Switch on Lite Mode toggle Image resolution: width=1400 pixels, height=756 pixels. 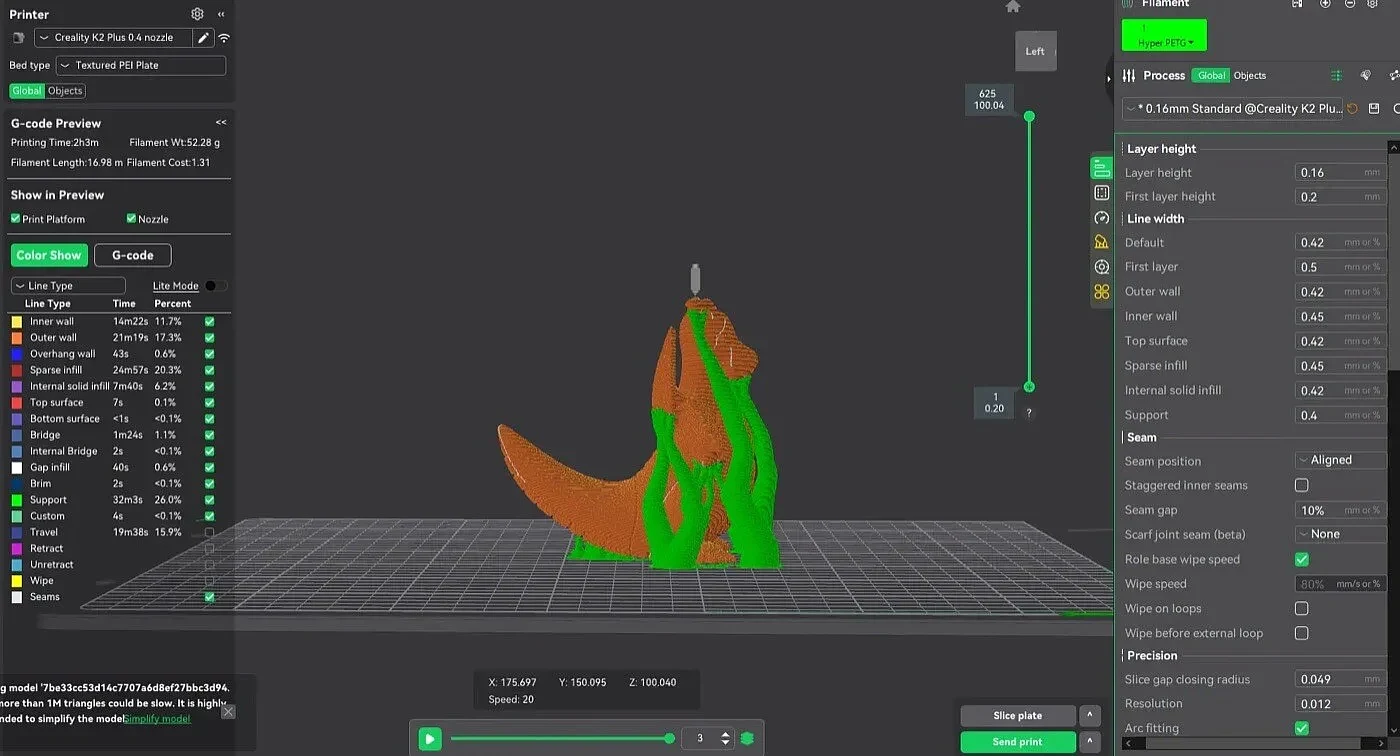215,286
